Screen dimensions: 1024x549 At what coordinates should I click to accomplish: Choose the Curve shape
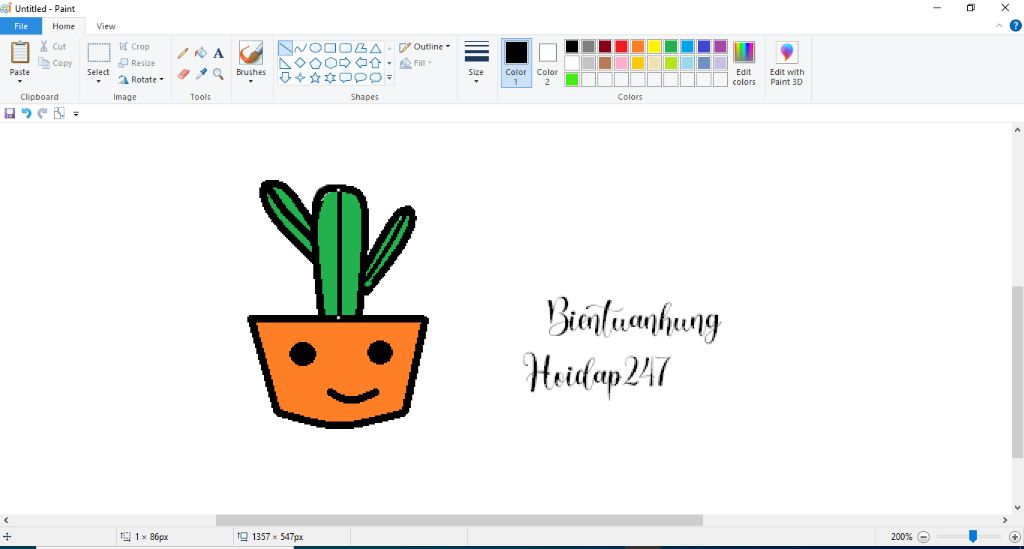300,48
